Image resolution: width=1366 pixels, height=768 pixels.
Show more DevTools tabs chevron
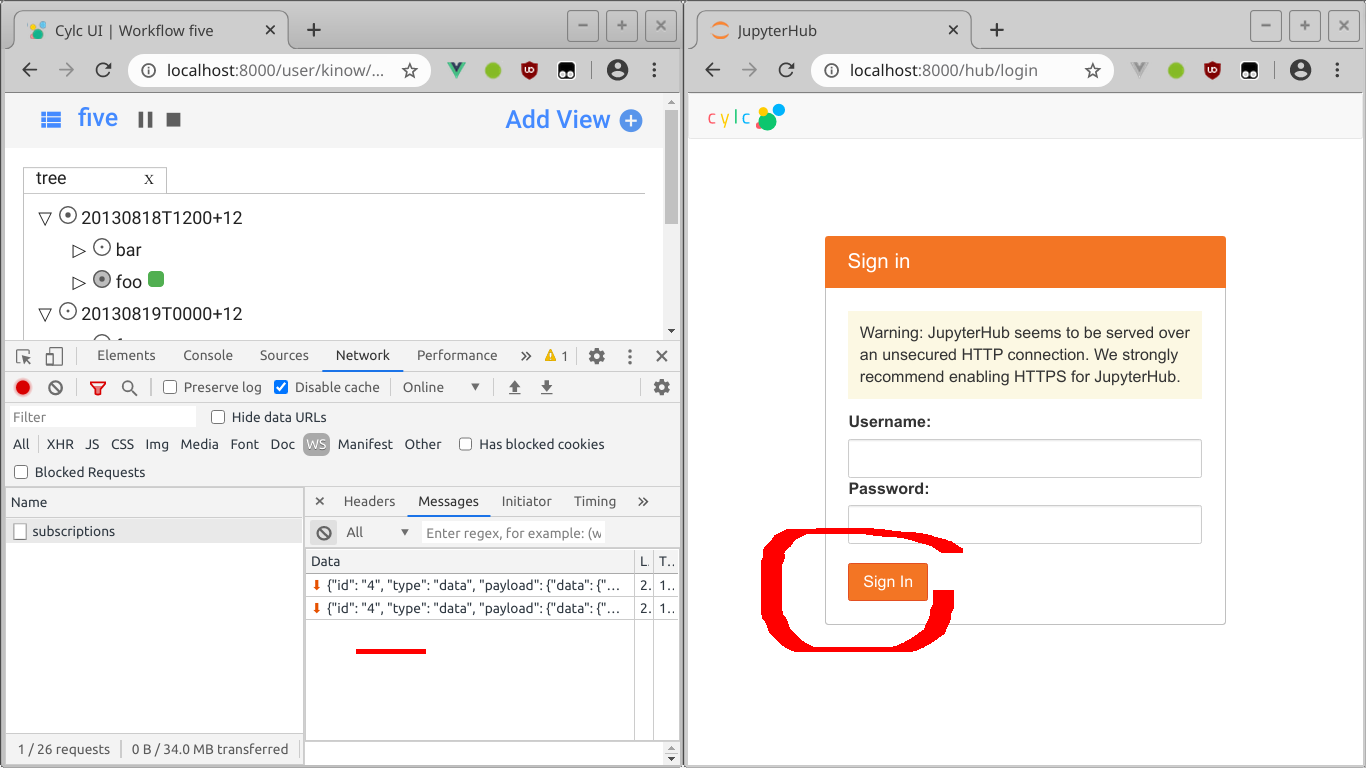click(x=526, y=356)
